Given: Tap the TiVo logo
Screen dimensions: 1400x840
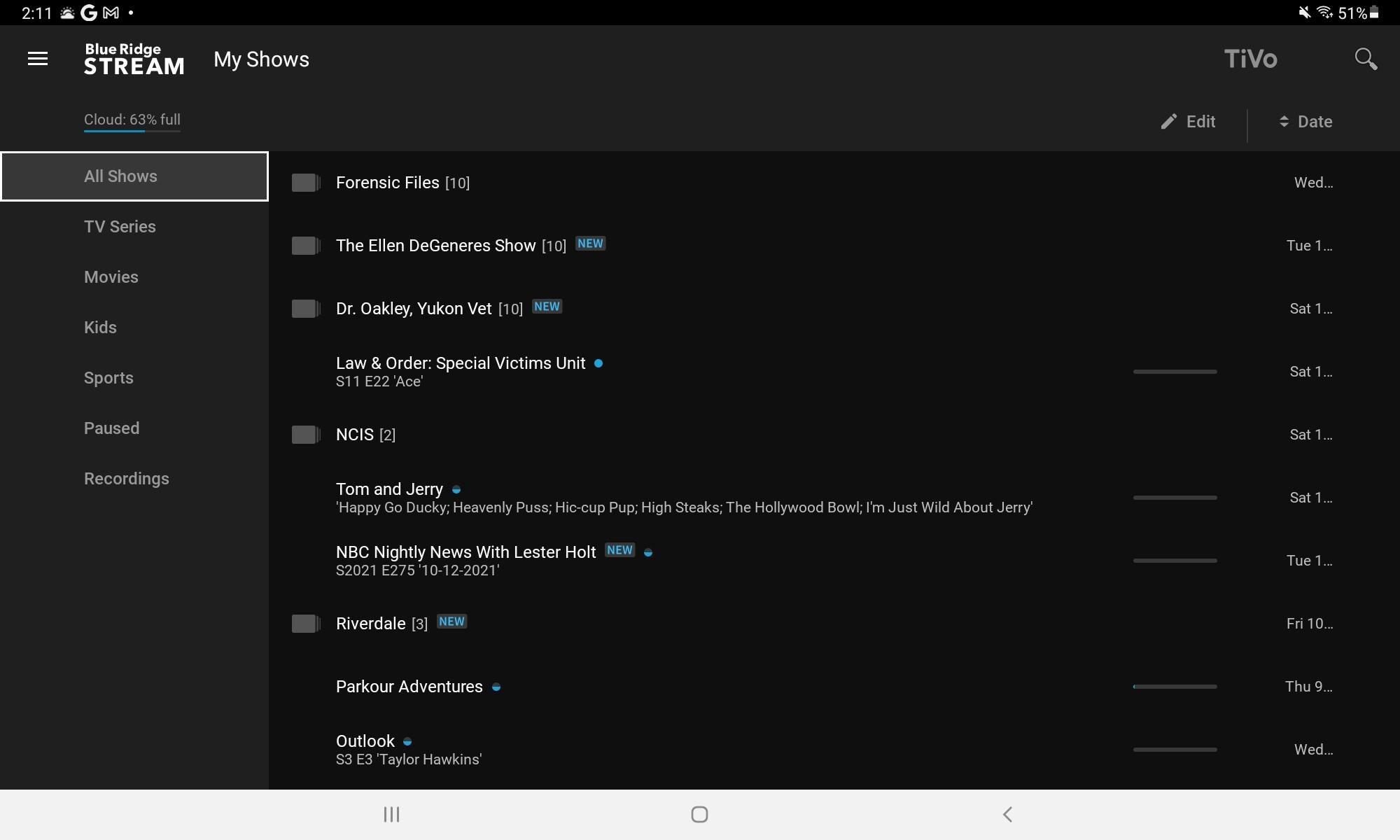Looking at the screenshot, I should point(1250,59).
